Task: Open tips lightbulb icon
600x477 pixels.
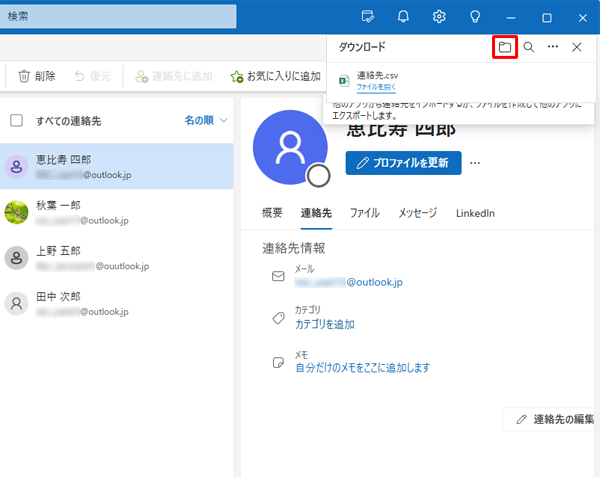Action: (475, 16)
